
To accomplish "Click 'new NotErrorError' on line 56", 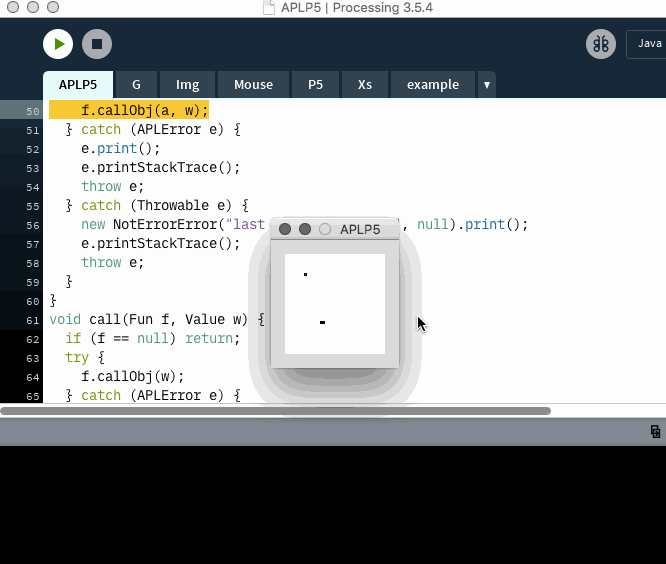I will click(149, 224).
